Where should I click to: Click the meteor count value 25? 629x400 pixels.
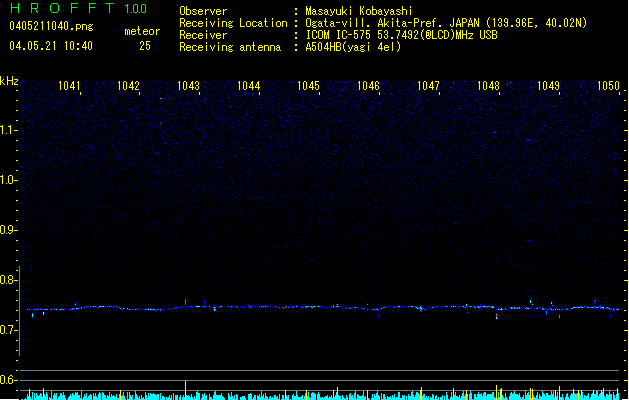coord(145,46)
